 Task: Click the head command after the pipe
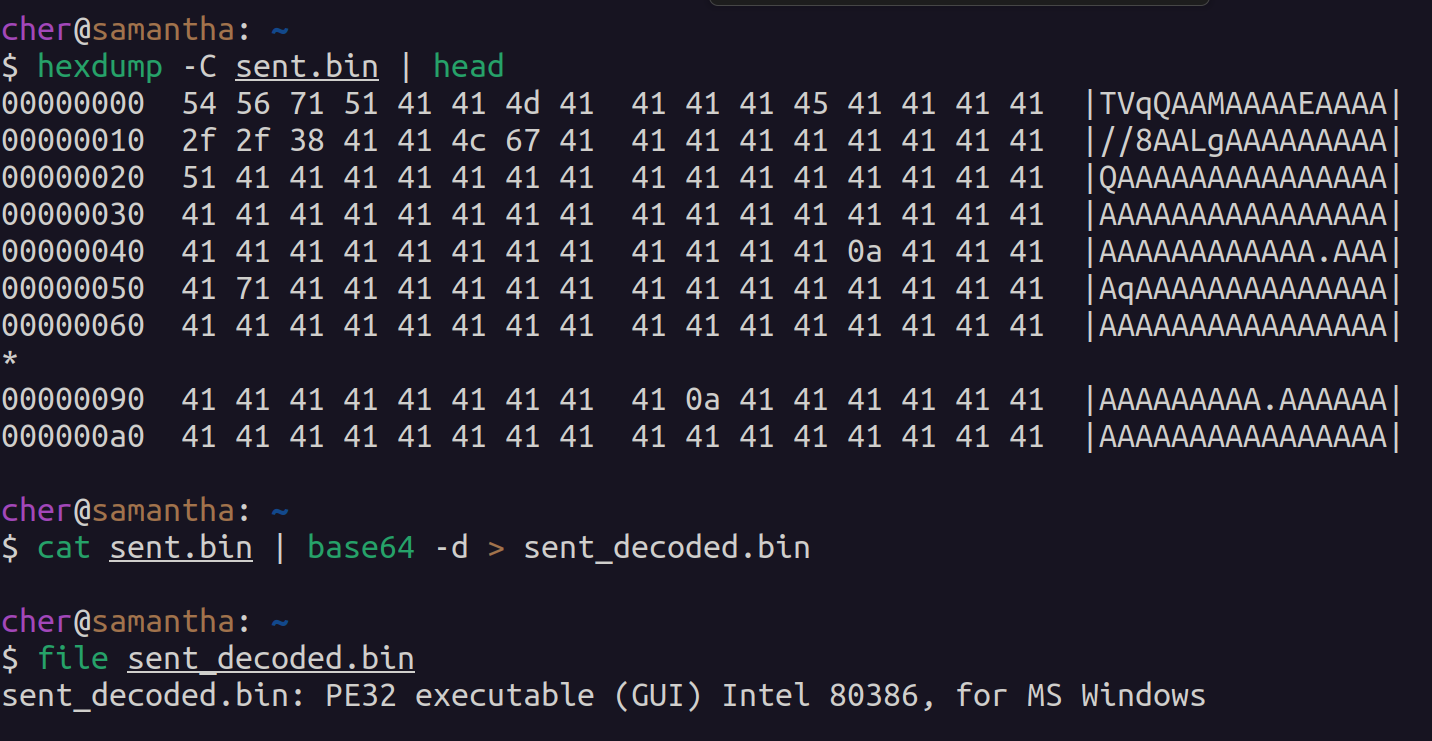(x=468, y=67)
